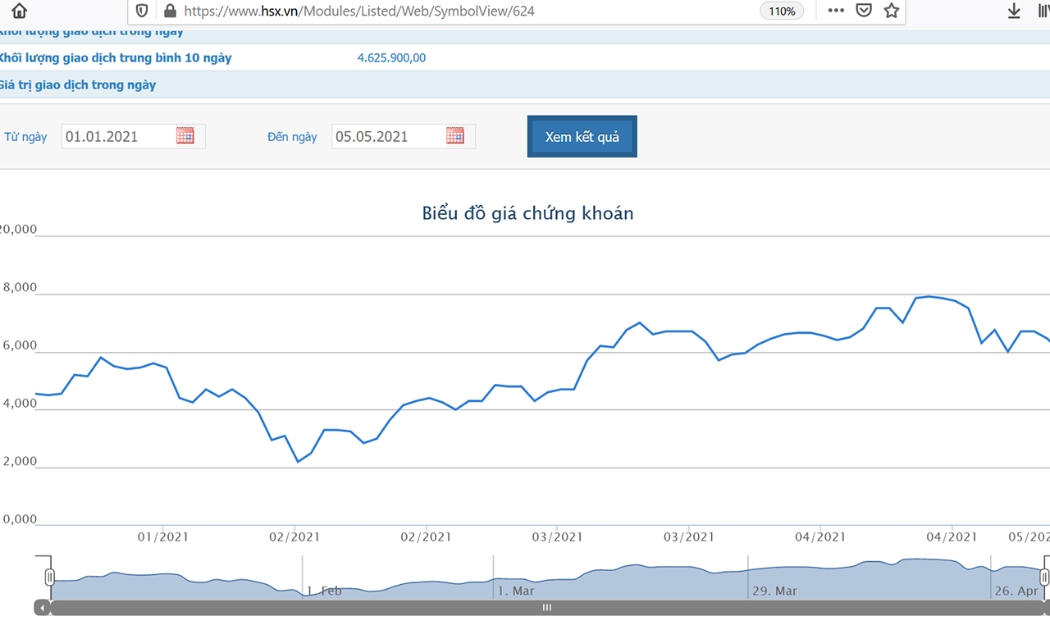Click the Save to Pocket icon
Screen dimensions: 1050x630
click(864, 10)
